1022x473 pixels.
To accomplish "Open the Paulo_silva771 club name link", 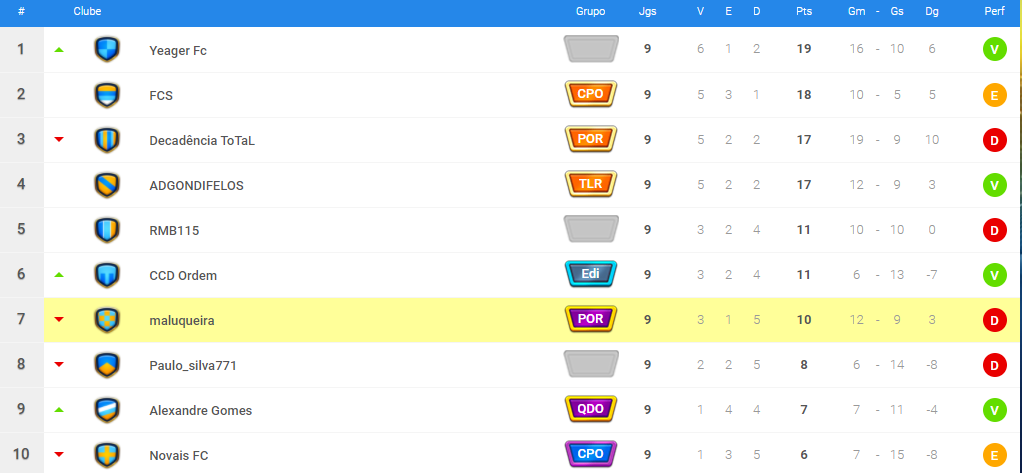I will coord(193,366).
